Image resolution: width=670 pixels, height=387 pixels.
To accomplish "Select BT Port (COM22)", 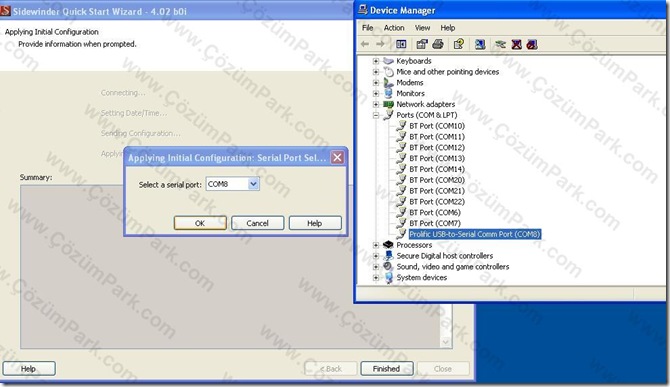I will point(437,202).
